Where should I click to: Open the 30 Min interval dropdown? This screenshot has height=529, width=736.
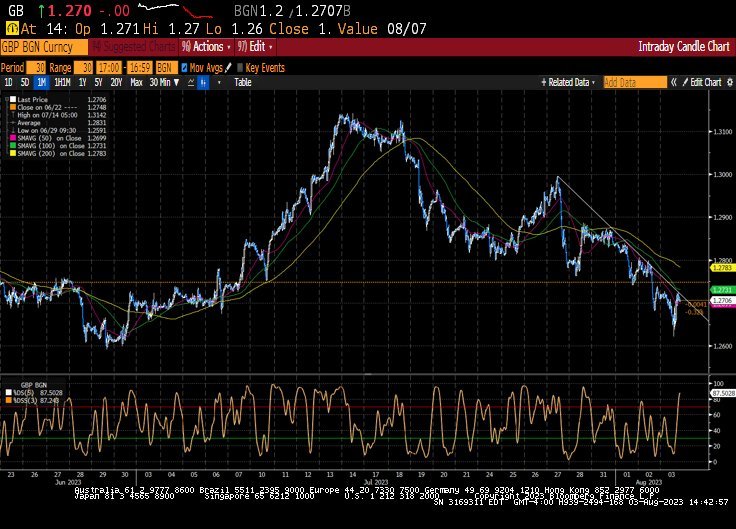click(x=162, y=83)
